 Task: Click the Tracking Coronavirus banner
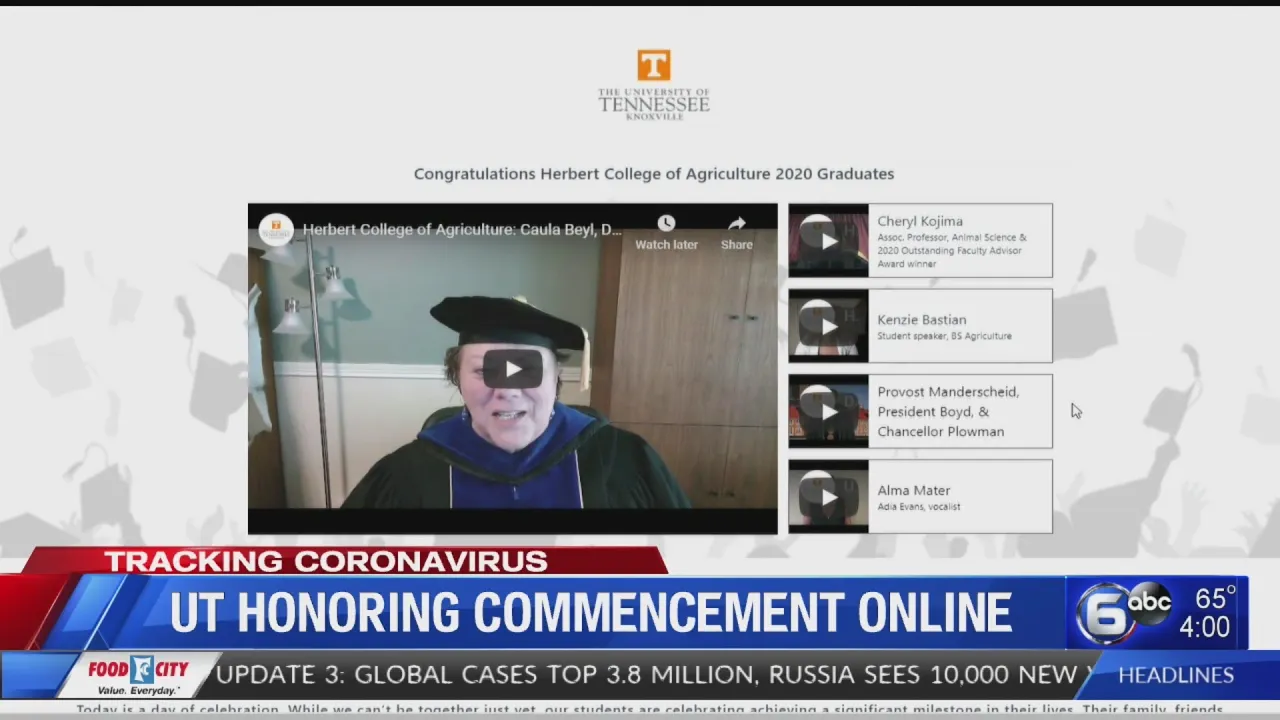pyautogui.click(x=326, y=561)
